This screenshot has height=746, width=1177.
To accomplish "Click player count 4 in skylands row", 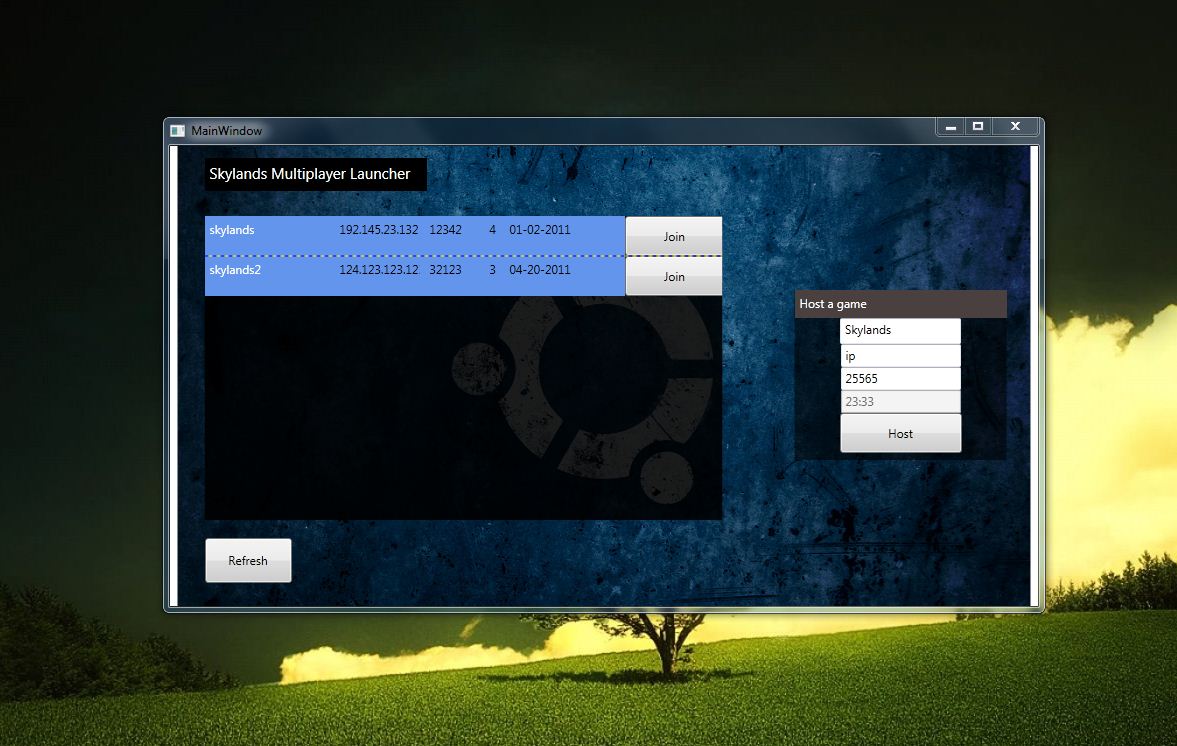I will 492,230.
